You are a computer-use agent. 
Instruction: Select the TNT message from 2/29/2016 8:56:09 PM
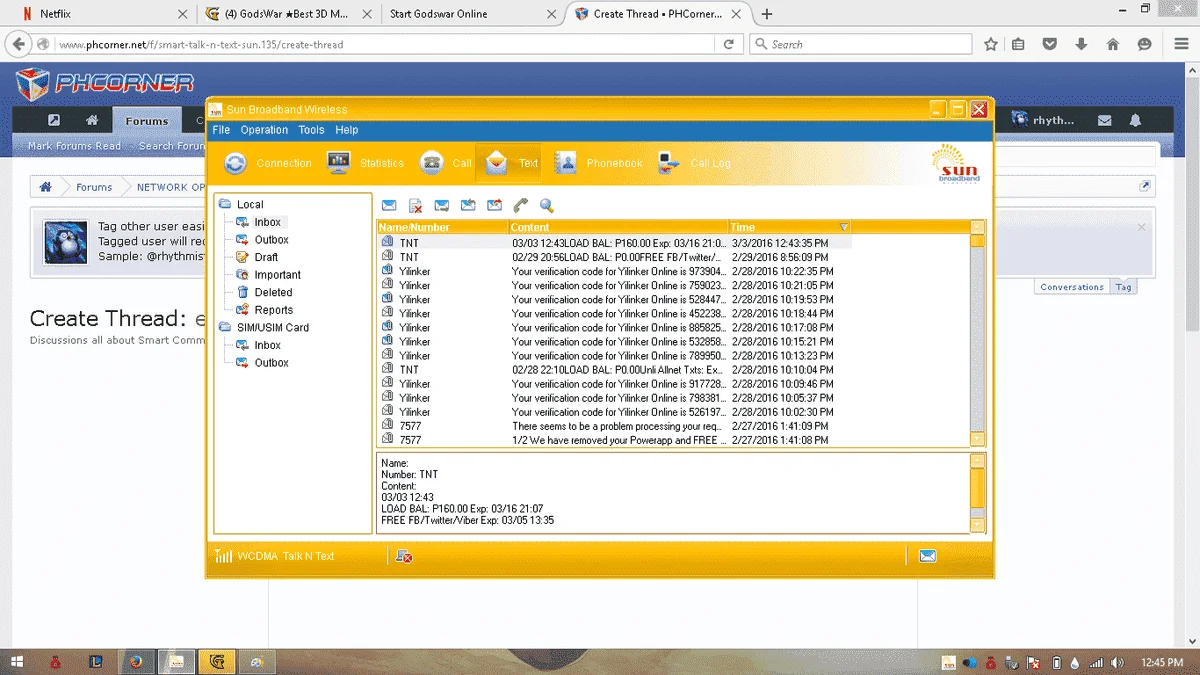[614, 257]
